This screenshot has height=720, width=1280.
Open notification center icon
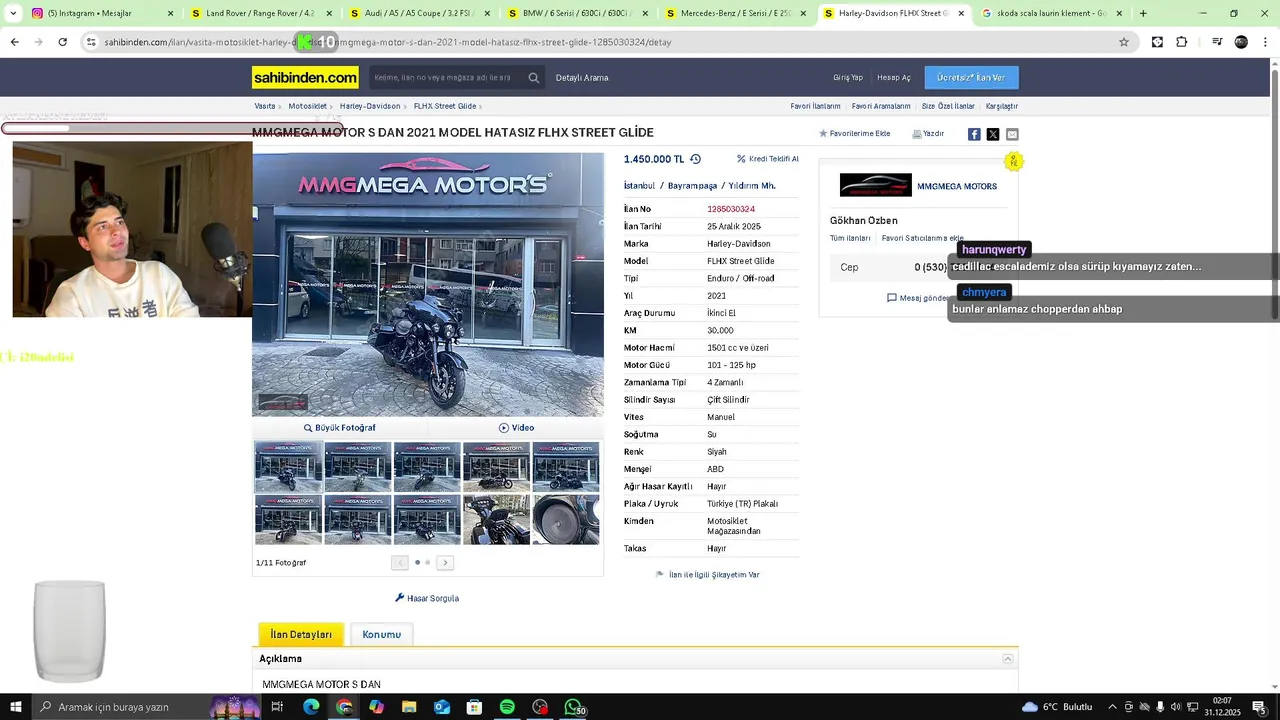pyautogui.click(x=1259, y=707)
